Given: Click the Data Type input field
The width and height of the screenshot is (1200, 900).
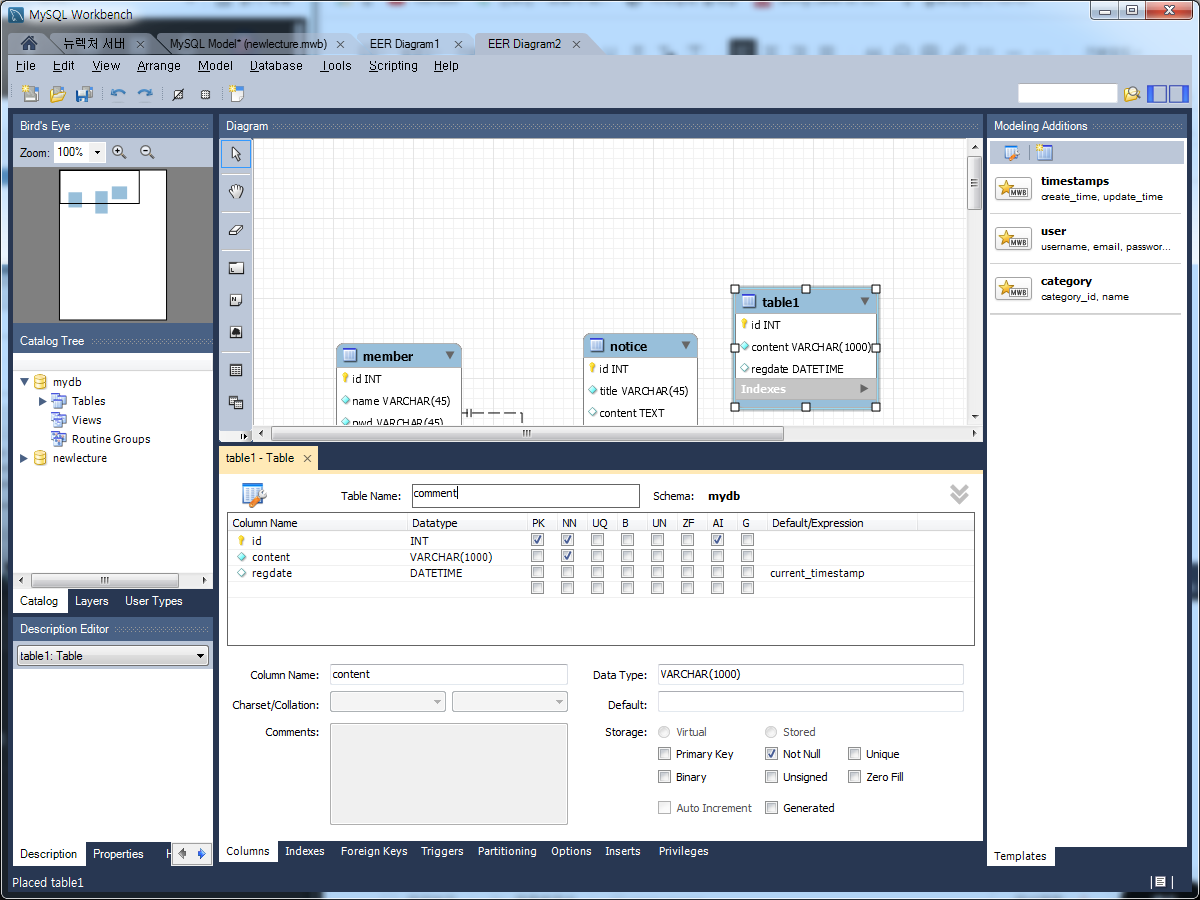Looking at the screenshot, I should pyautogui.click(x=810, y=674).
